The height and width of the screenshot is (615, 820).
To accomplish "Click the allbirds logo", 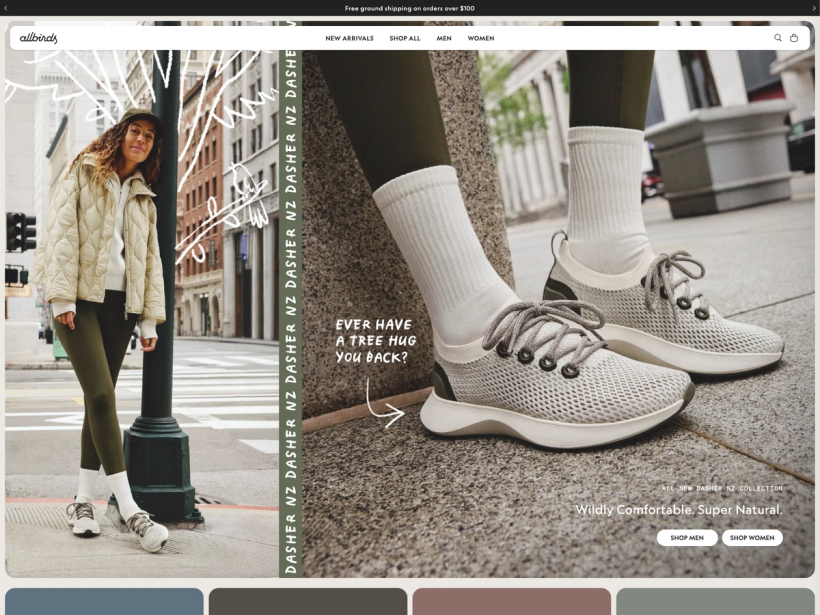I will pyautogui.click(x=38, y=38).
